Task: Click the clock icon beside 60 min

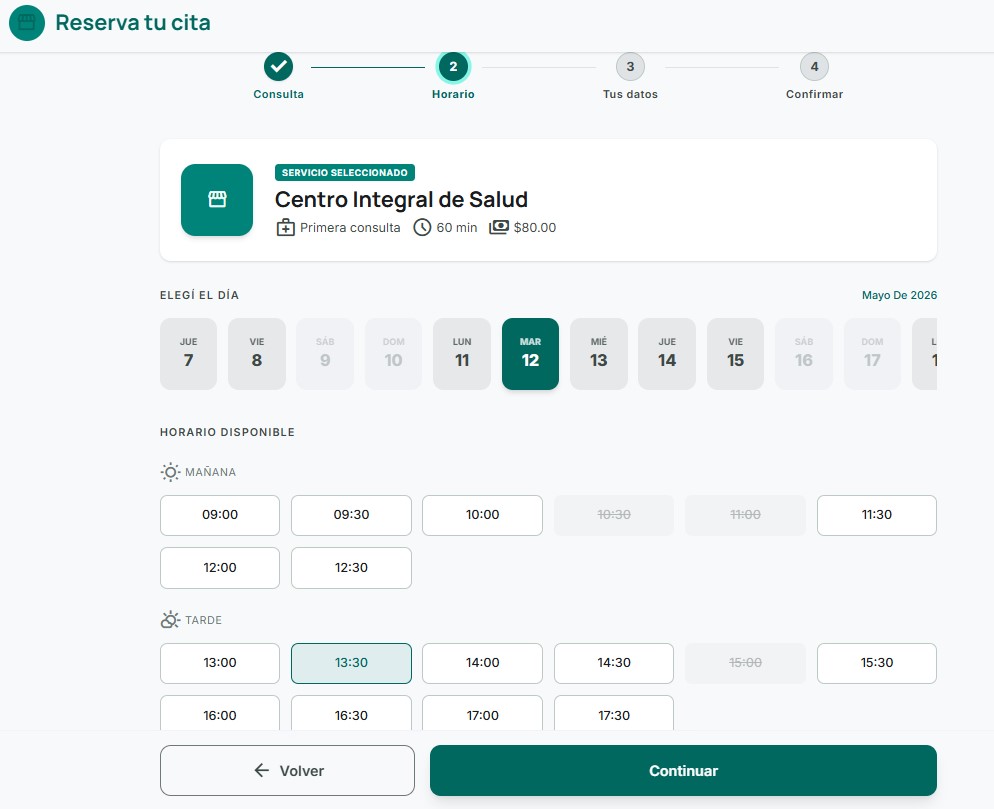Action: tap(422, 228)
